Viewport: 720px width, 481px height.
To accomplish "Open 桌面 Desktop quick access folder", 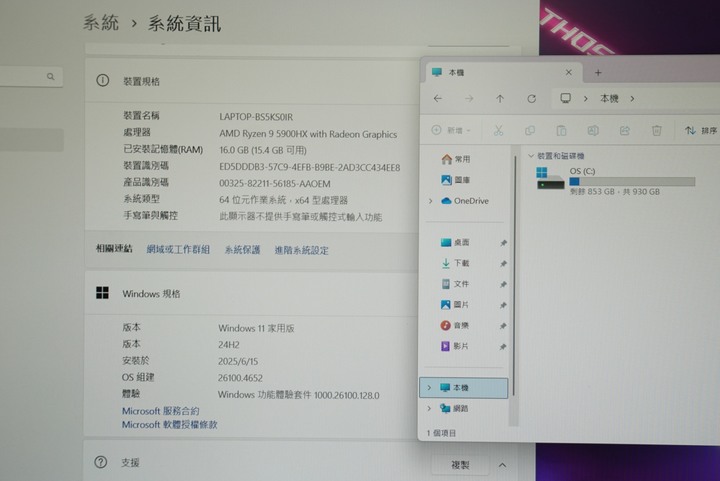I will (x=455, y=242).
